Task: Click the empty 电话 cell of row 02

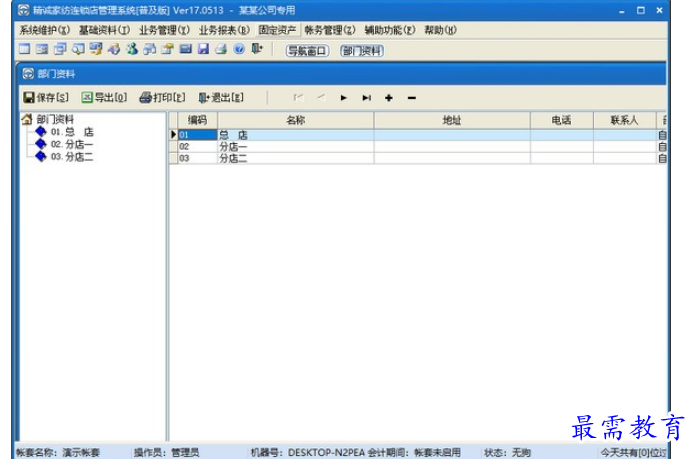Action: 562,146
